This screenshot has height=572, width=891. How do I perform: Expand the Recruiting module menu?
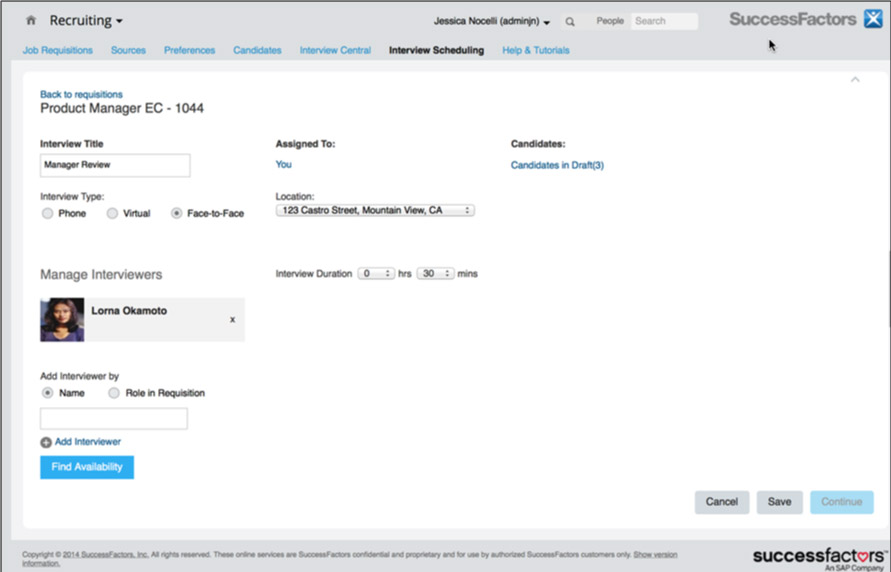coord(86,20)
